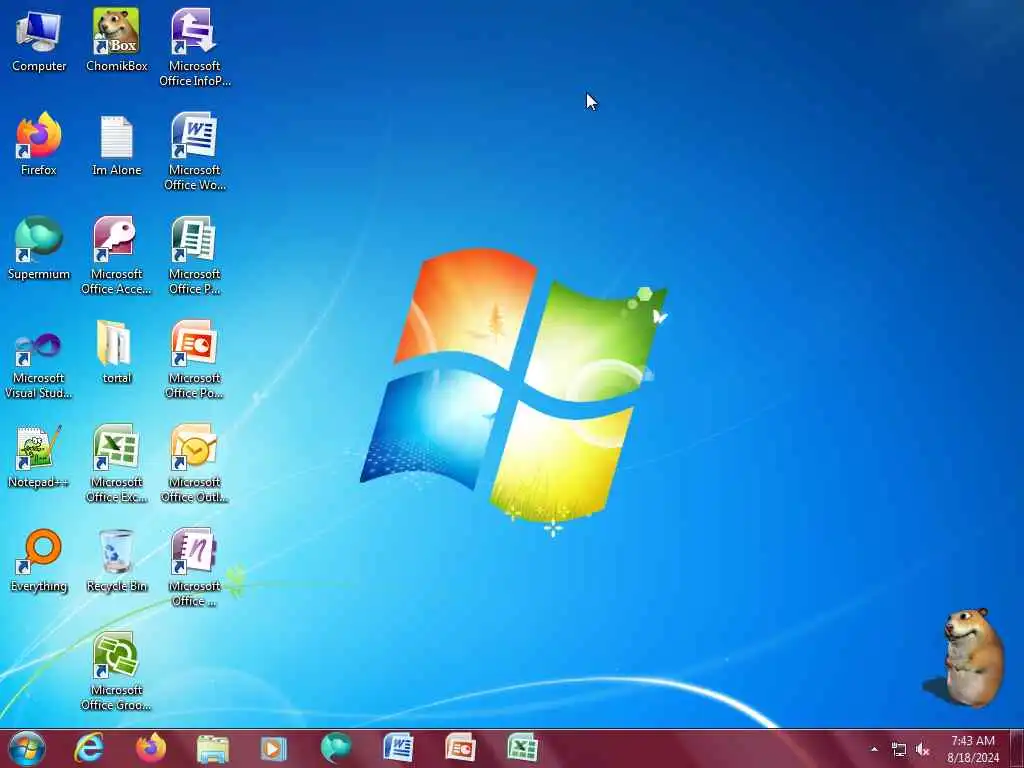This screenshot has height=768, width=1024.
Task: Open the network status tray icon
Action: (899, 750)
